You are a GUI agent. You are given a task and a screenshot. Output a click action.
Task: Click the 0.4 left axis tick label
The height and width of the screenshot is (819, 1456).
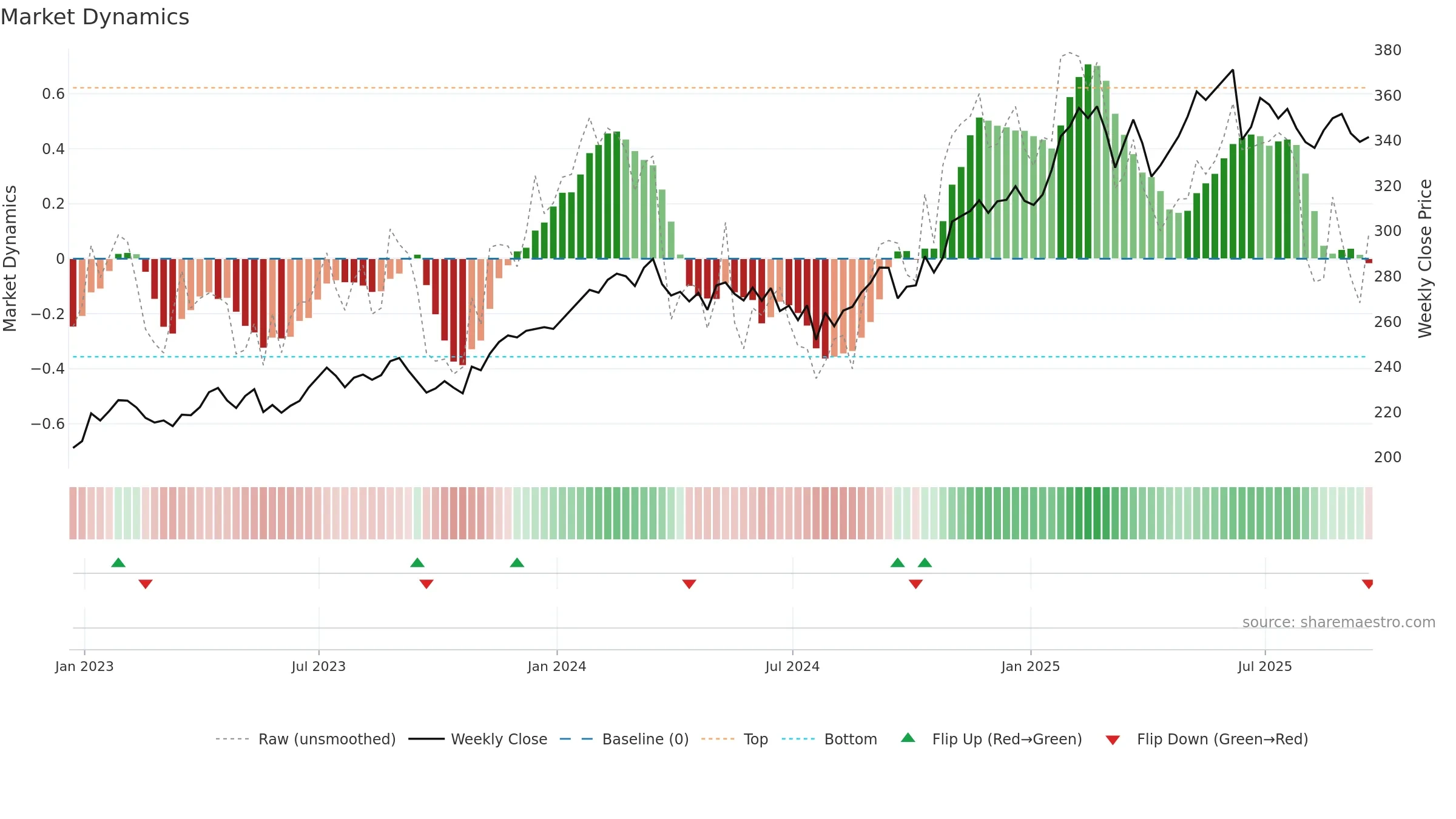(53, 149)
